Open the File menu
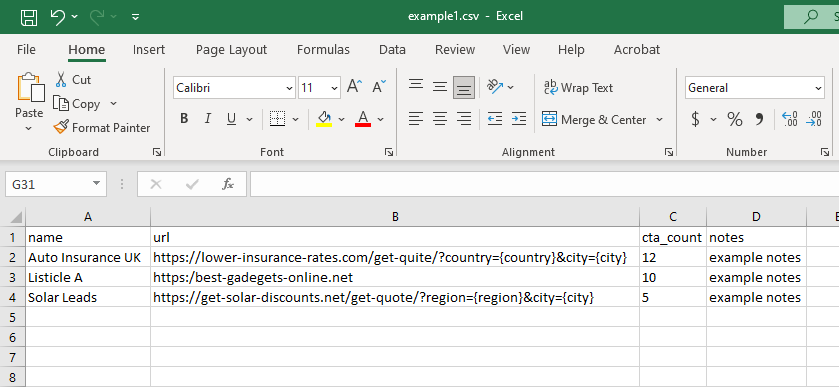This screenshot has width=839, height=387. point(26,50)
